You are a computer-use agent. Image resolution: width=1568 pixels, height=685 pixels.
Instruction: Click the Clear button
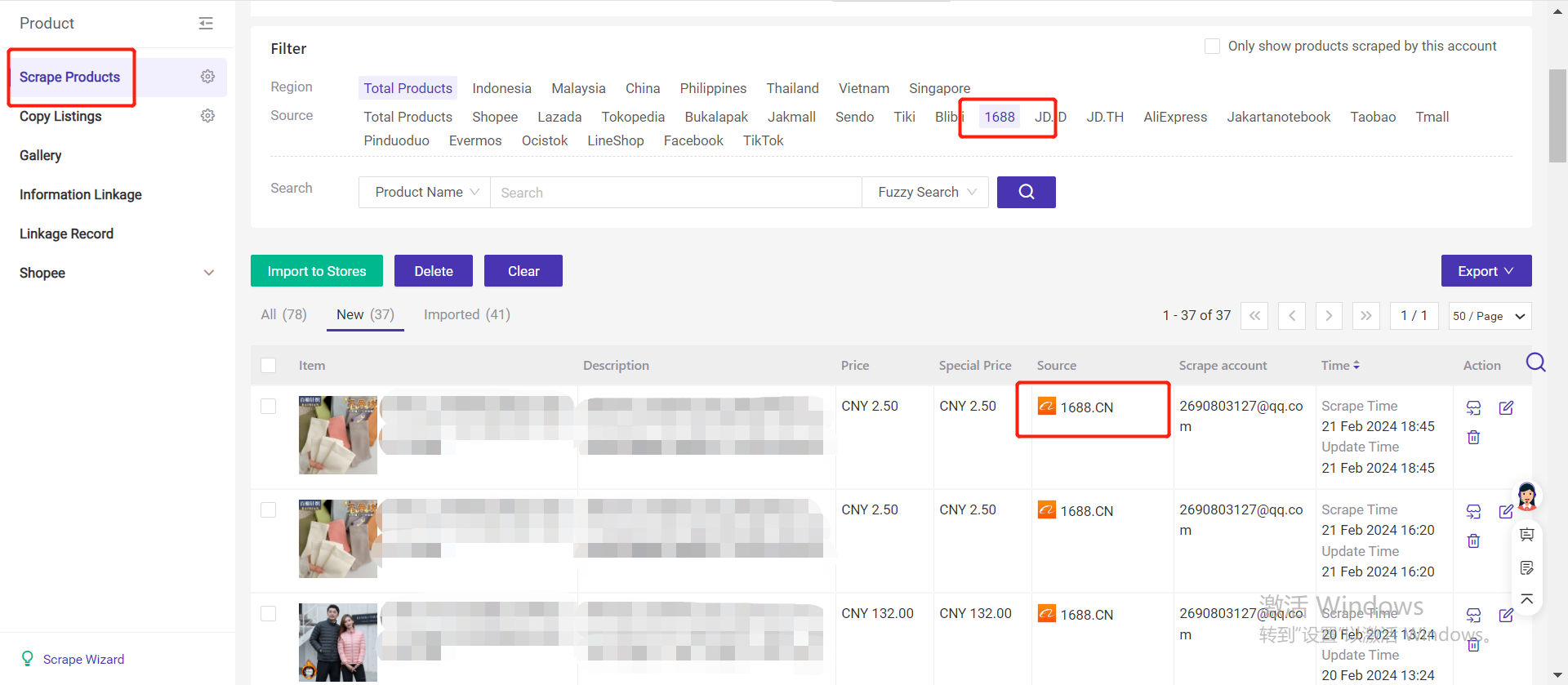(523, 271)
